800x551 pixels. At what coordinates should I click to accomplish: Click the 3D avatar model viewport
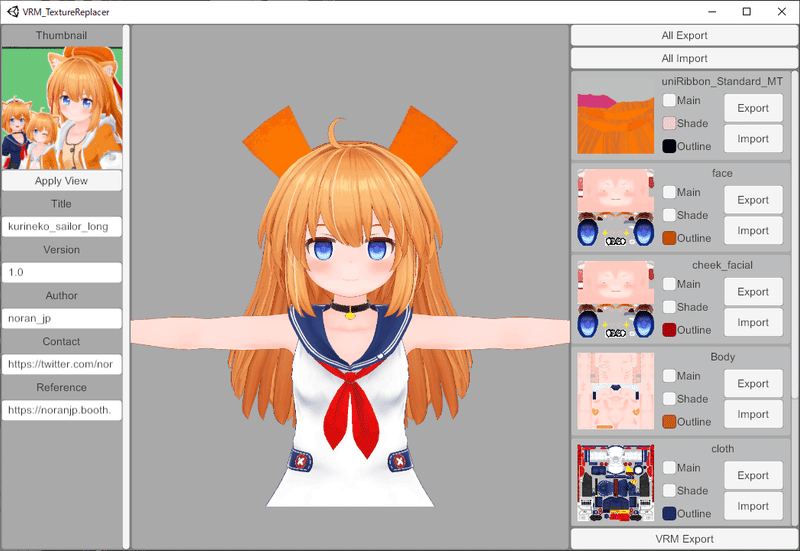point(350,287)
